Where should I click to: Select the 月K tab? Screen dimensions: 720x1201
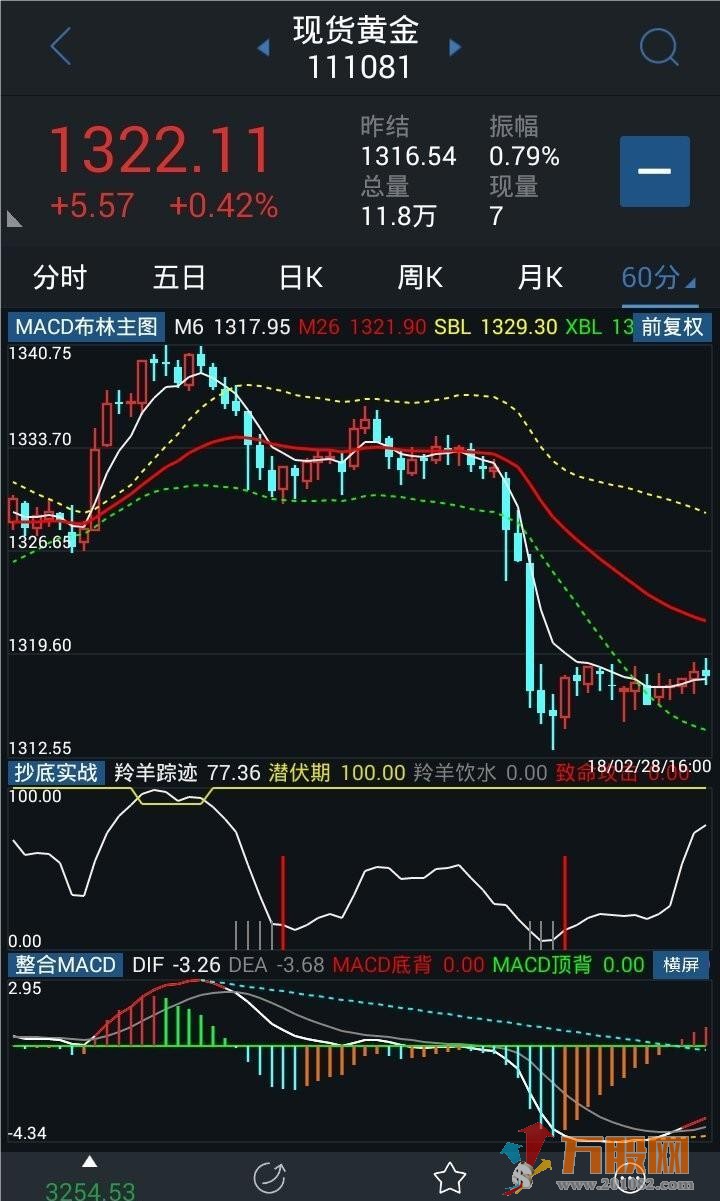[540, 277]
